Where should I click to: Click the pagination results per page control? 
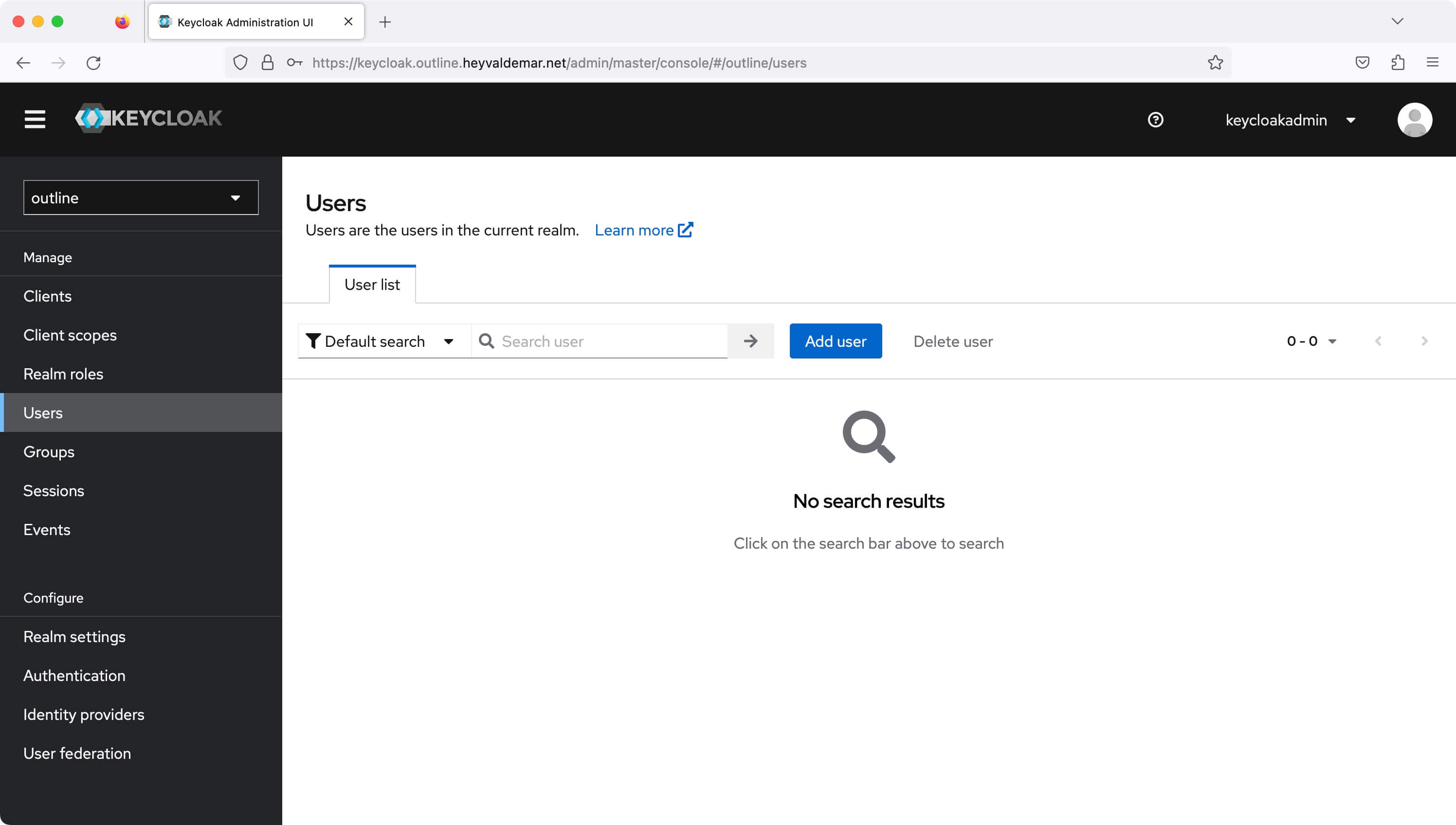coord(1311,341)
